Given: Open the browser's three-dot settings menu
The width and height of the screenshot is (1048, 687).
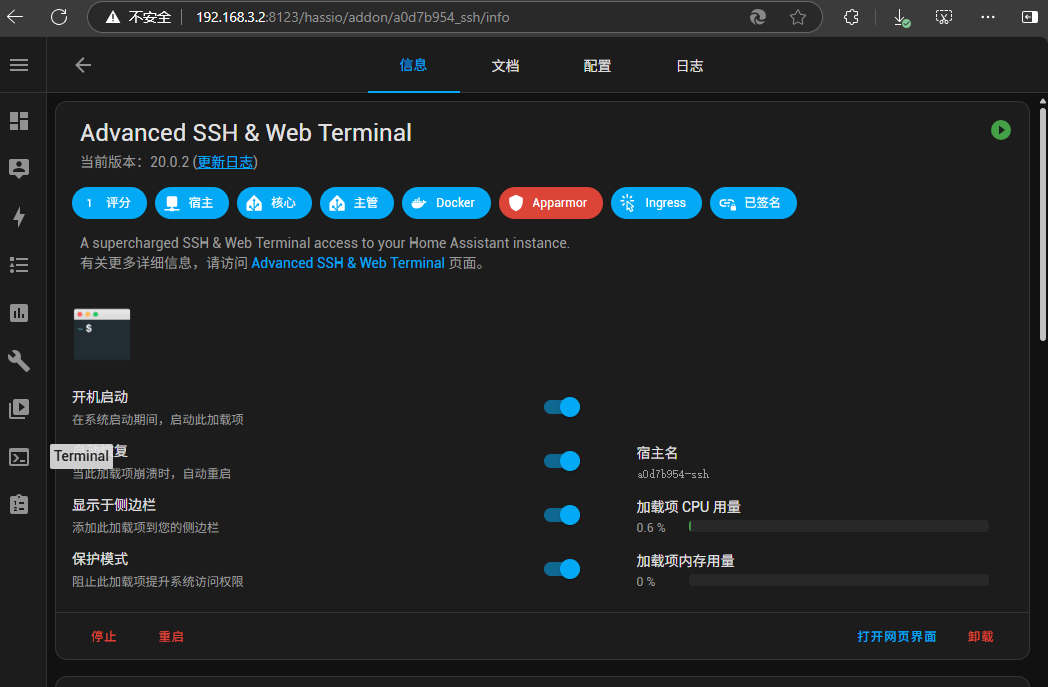Looking at the screenshot, I should (x=988, y=17).
